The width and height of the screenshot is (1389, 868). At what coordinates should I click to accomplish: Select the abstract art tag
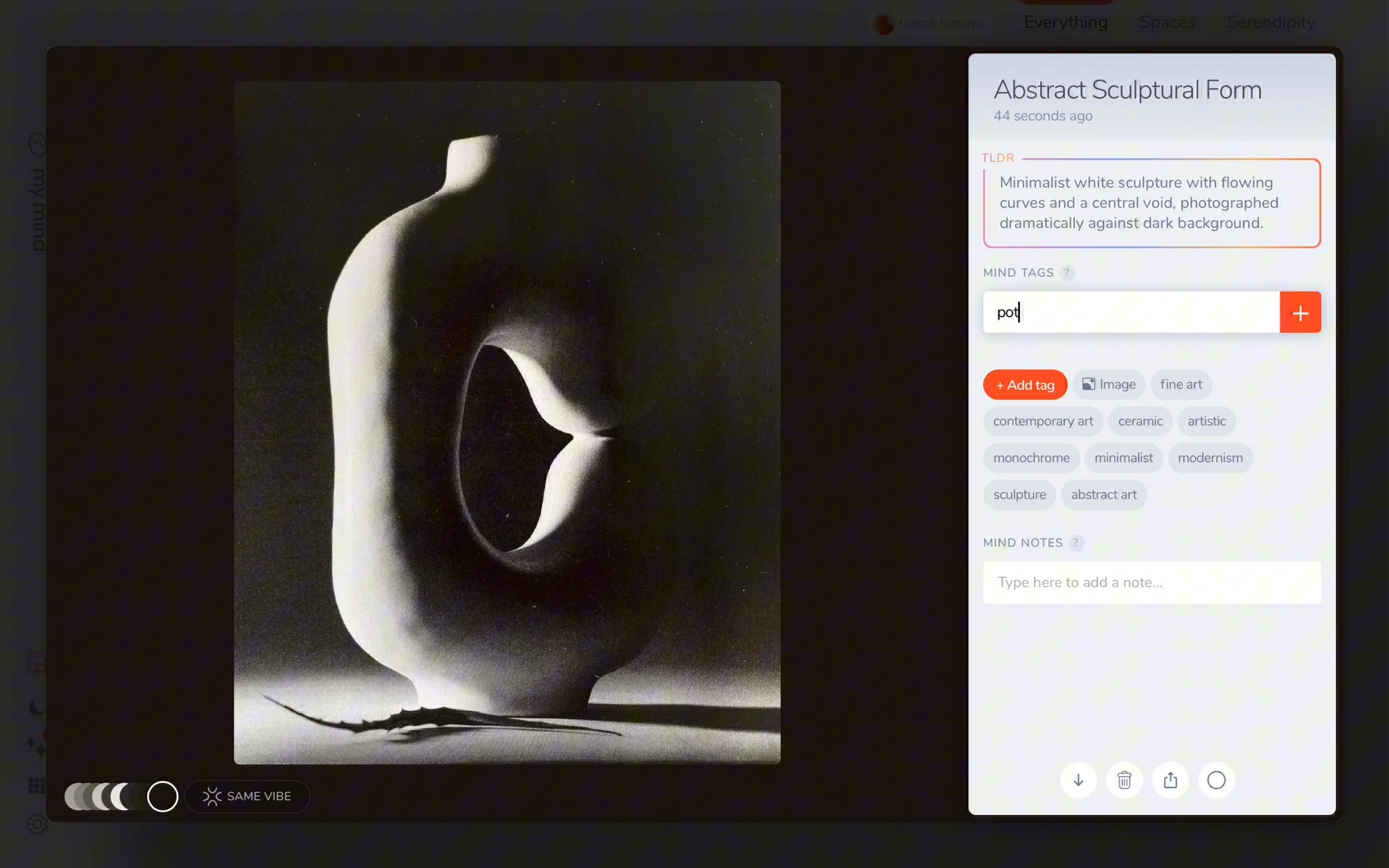[x=1103, y=495]
